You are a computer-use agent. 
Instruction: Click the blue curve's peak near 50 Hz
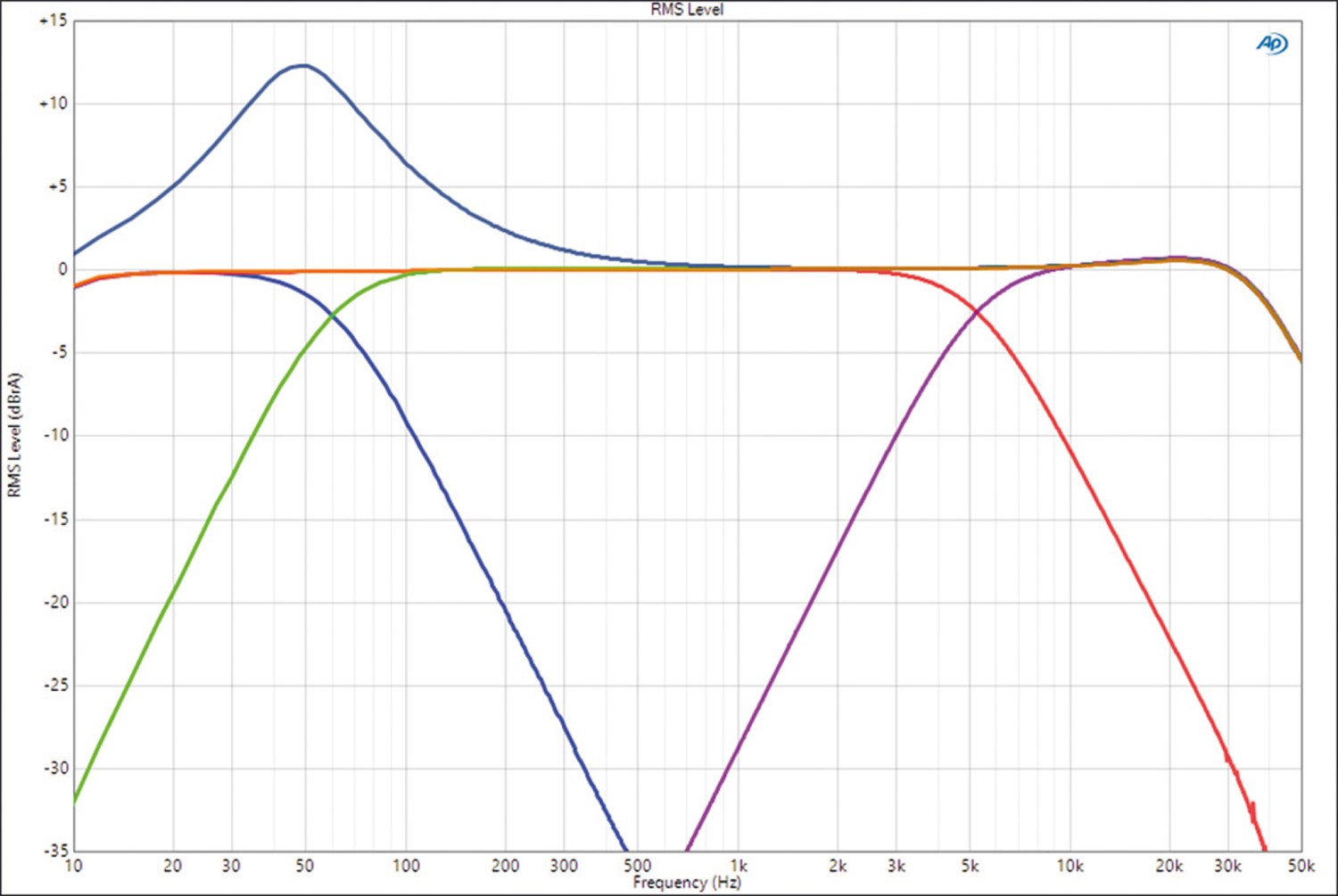[x=303, y=65]
